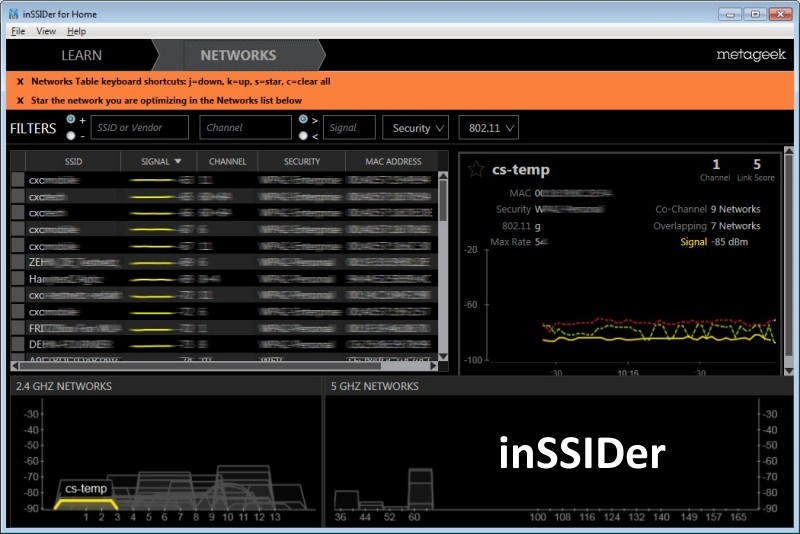Screen dimensions: 800x534
Task: Open the Security filter dropdown
Action: [416, 128]
